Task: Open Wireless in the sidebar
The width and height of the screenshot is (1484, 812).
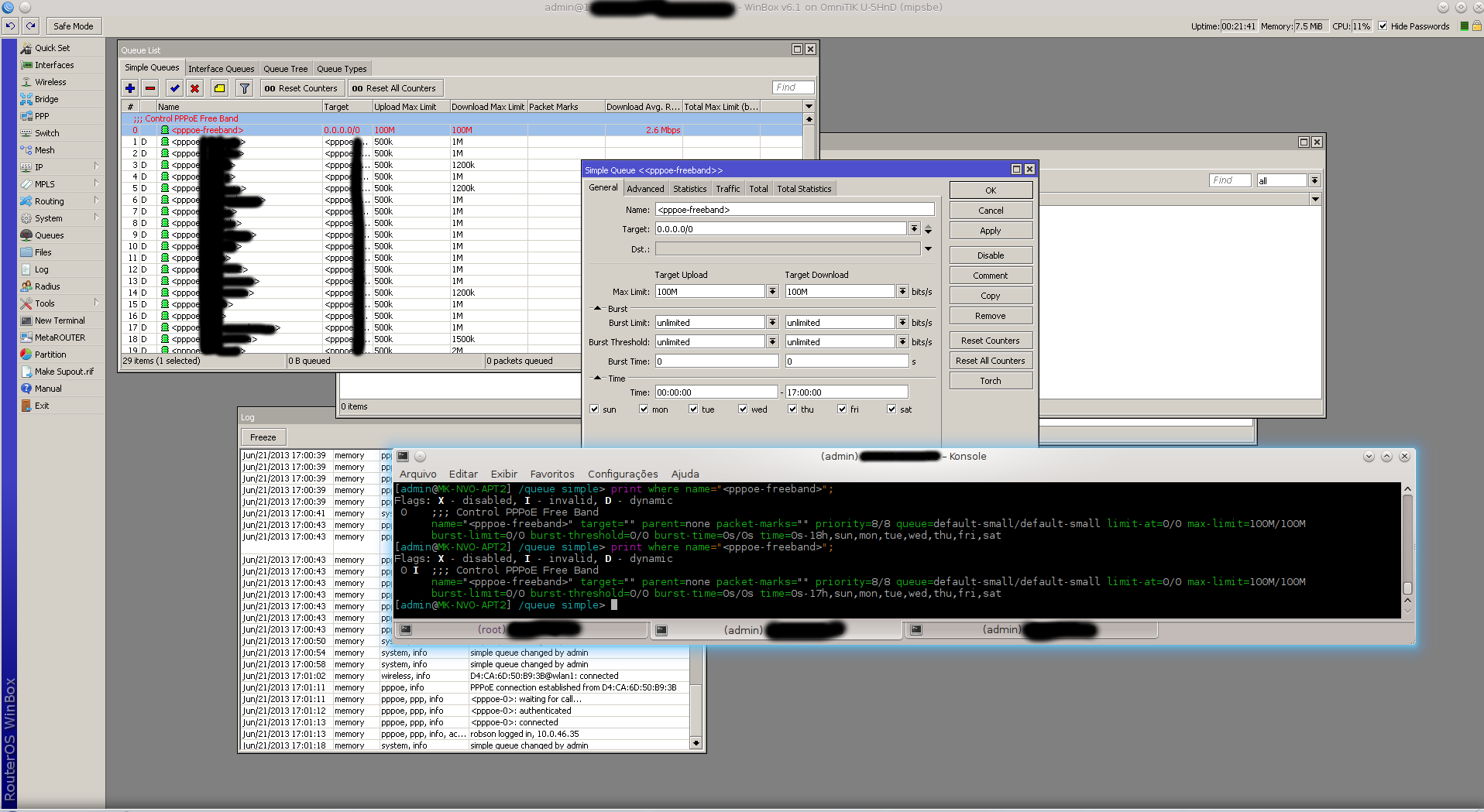Action: click(x=50, y=82)
